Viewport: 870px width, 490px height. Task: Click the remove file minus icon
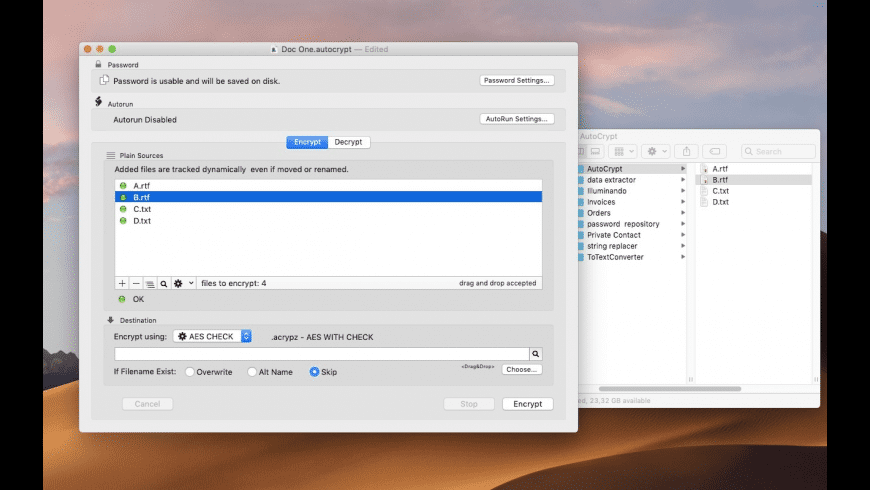pos(136,283)
